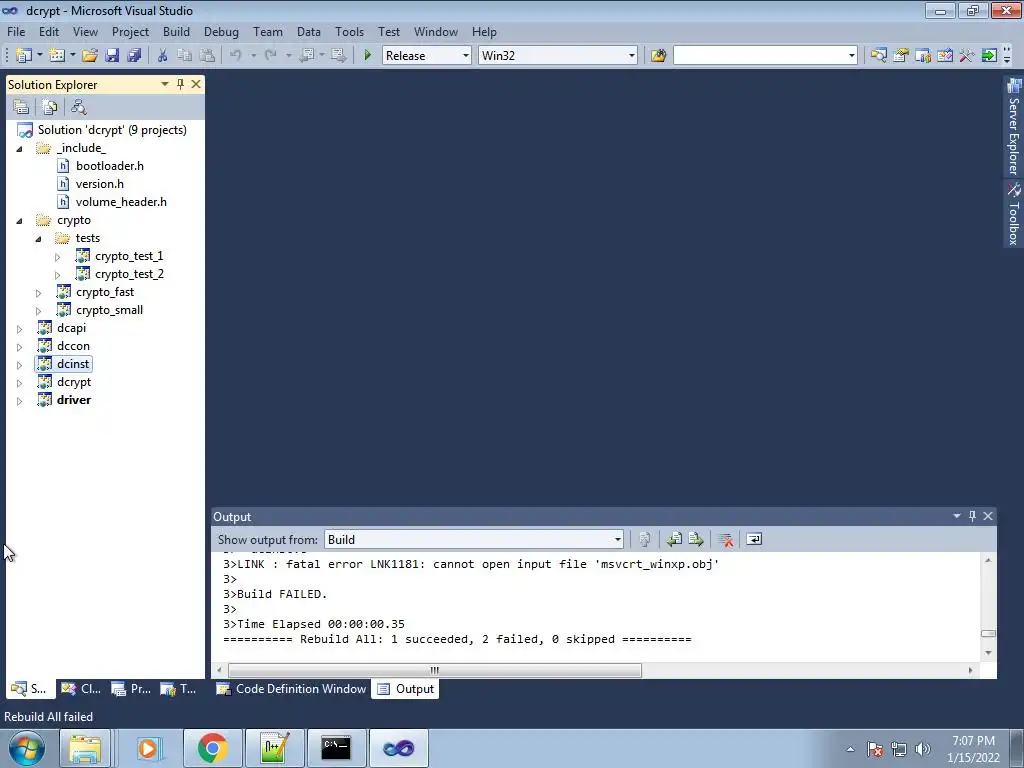Open the Debug menu

coord(221,31)
